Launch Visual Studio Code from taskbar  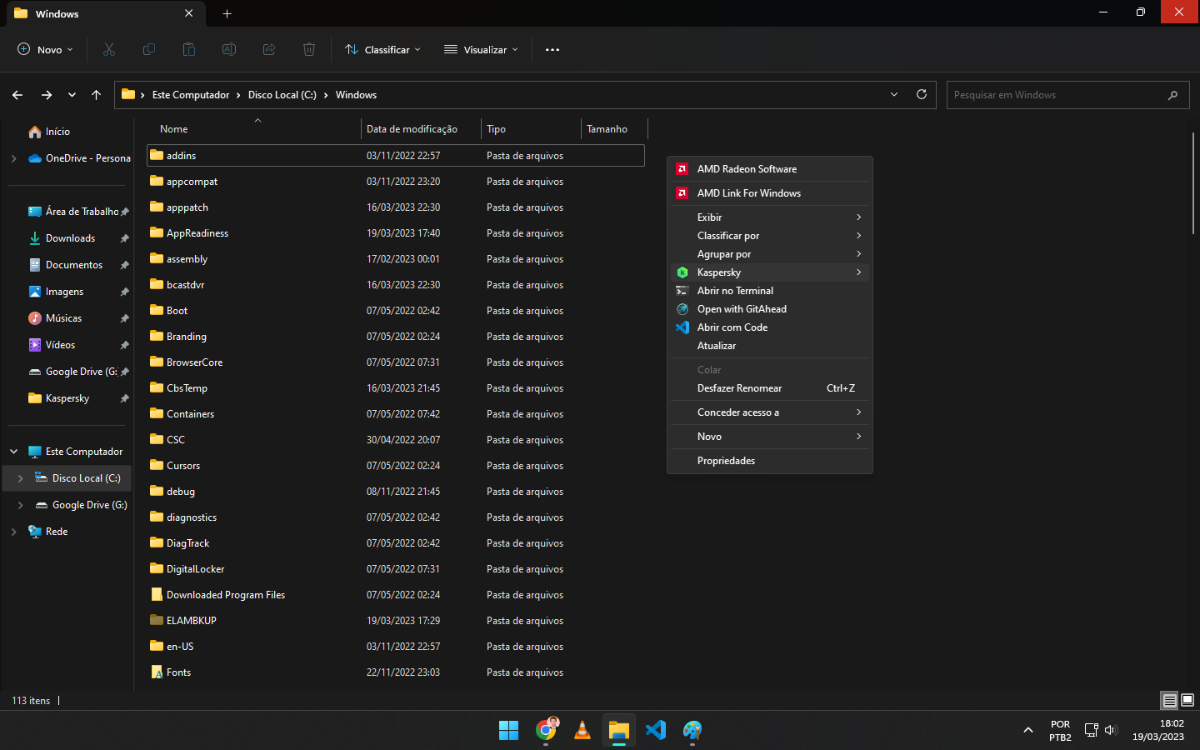click(x=655, y=730)
